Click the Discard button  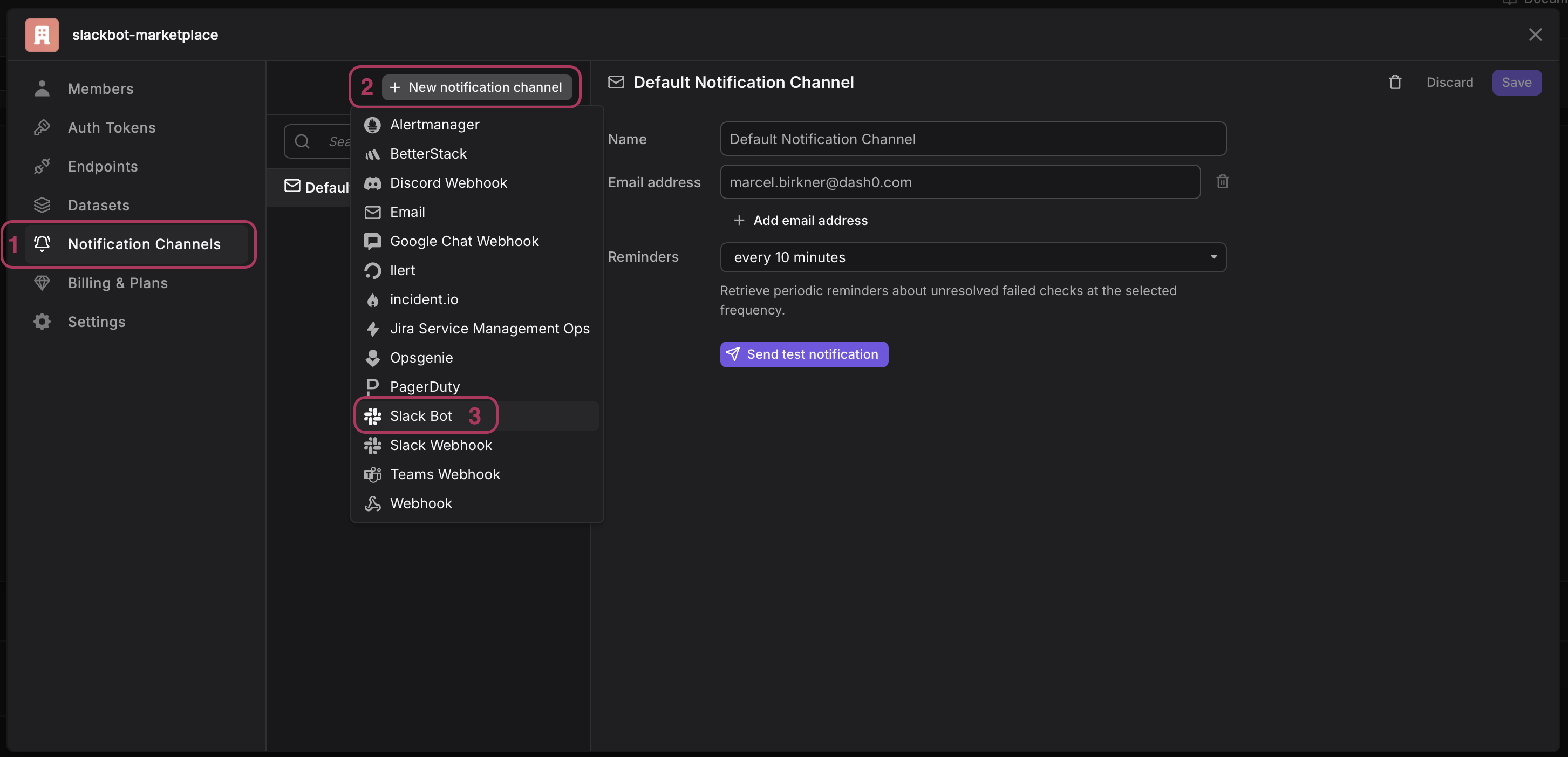1449,82
